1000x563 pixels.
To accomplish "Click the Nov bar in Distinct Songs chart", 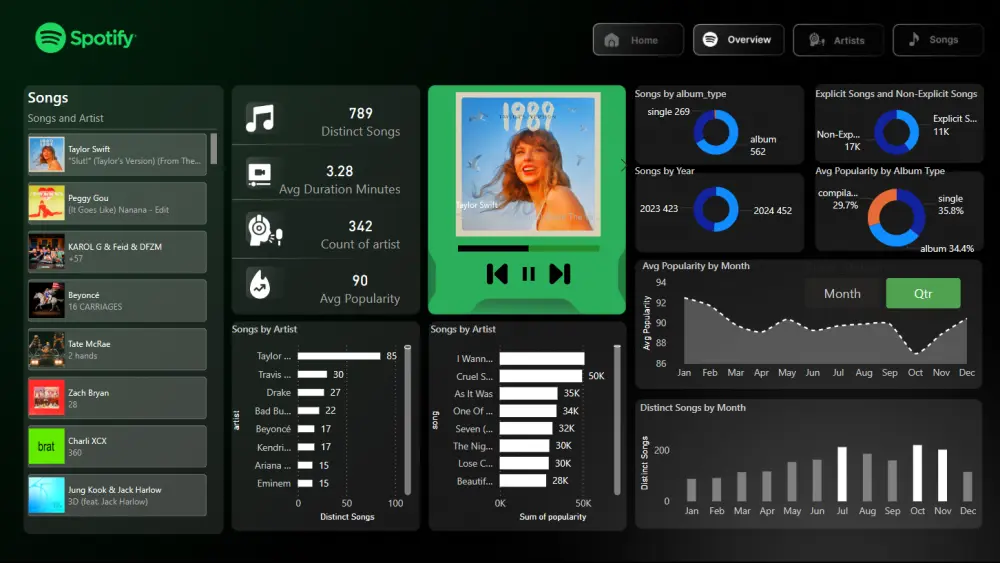I will pyautogui.click(x=943, y=475).
